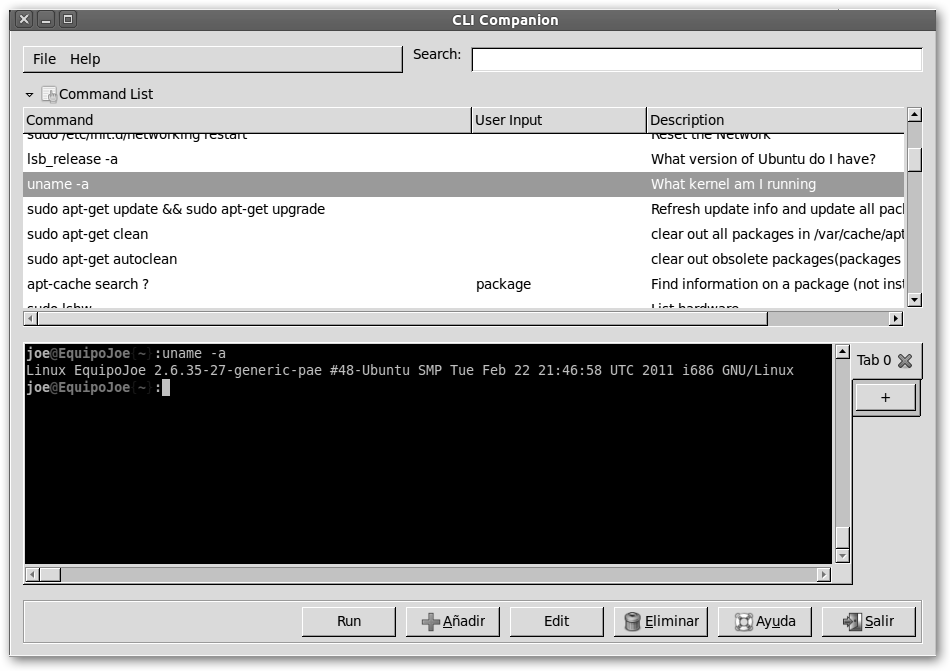The height and width of the screenshot is (671, 950).
Task: Add a new terminal tab with + button
Action: [x=885, y=398]
